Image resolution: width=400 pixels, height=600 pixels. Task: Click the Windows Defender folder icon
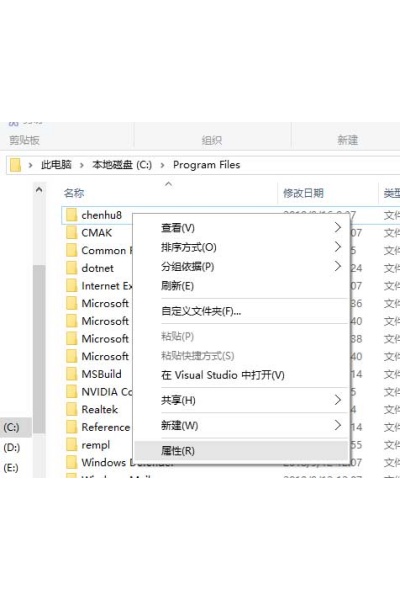71,462
